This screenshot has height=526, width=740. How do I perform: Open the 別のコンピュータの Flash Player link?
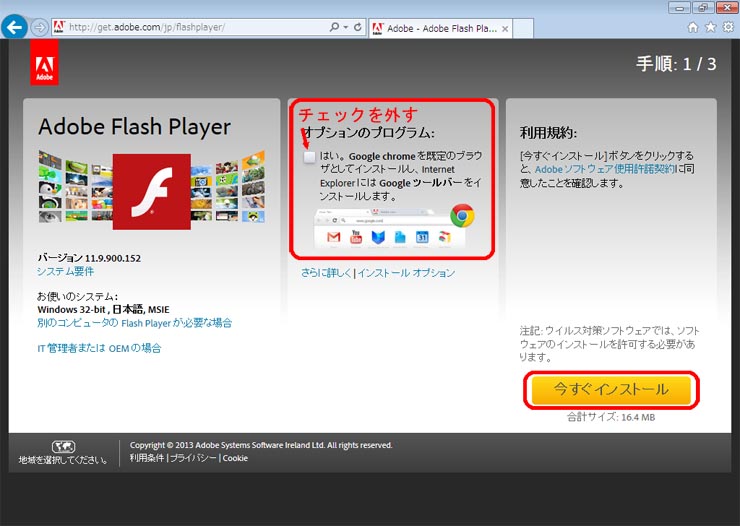135,323
